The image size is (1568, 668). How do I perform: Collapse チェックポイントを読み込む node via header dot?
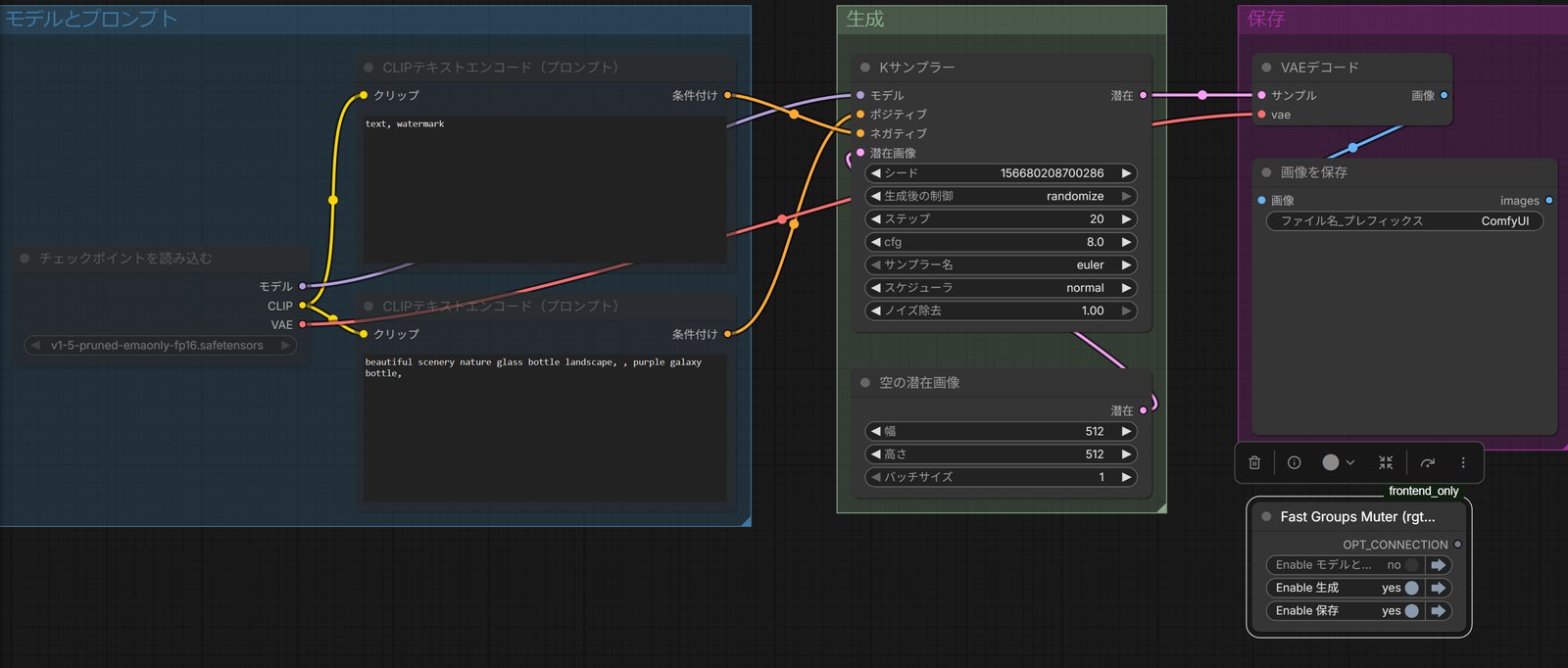tap(24, 259)
